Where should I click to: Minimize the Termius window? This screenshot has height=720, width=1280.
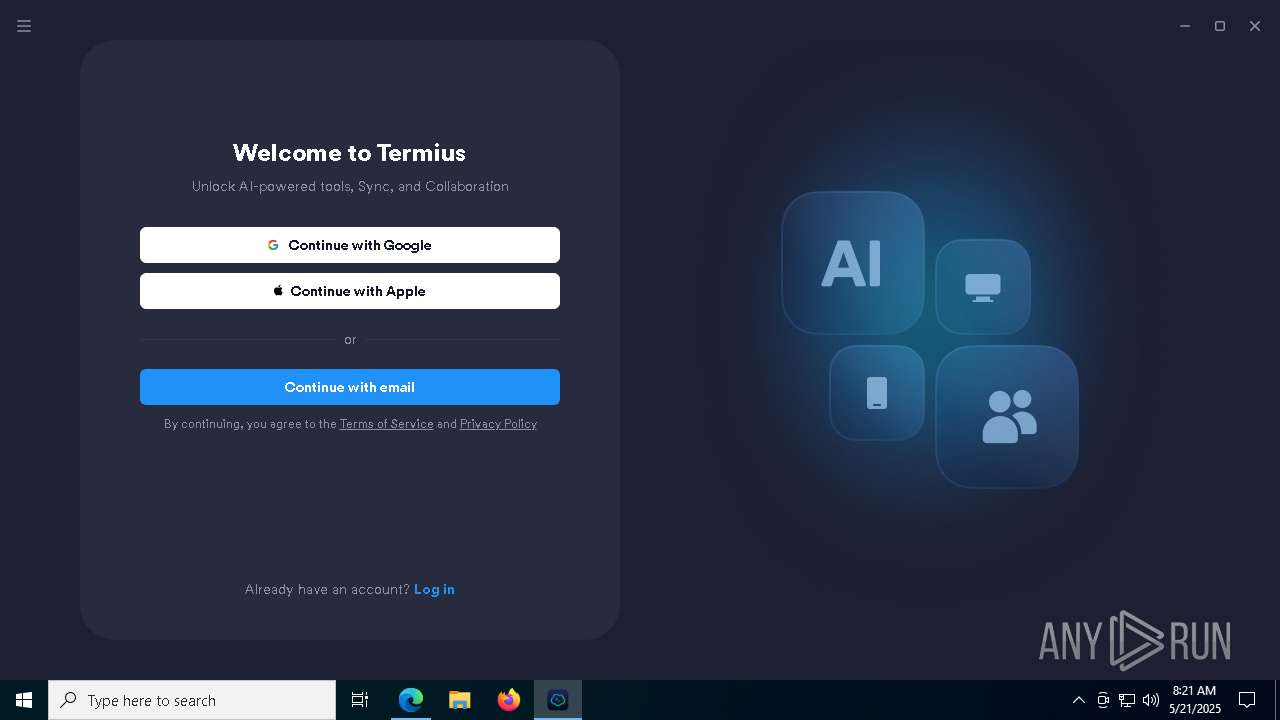(x=1185, y=26)
